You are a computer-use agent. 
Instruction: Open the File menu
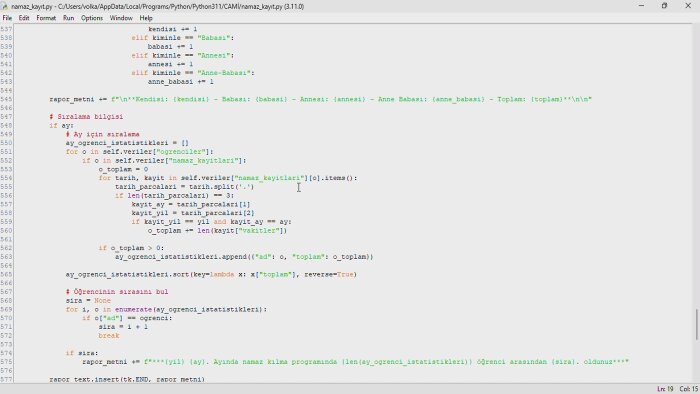(x=7, y=18)
